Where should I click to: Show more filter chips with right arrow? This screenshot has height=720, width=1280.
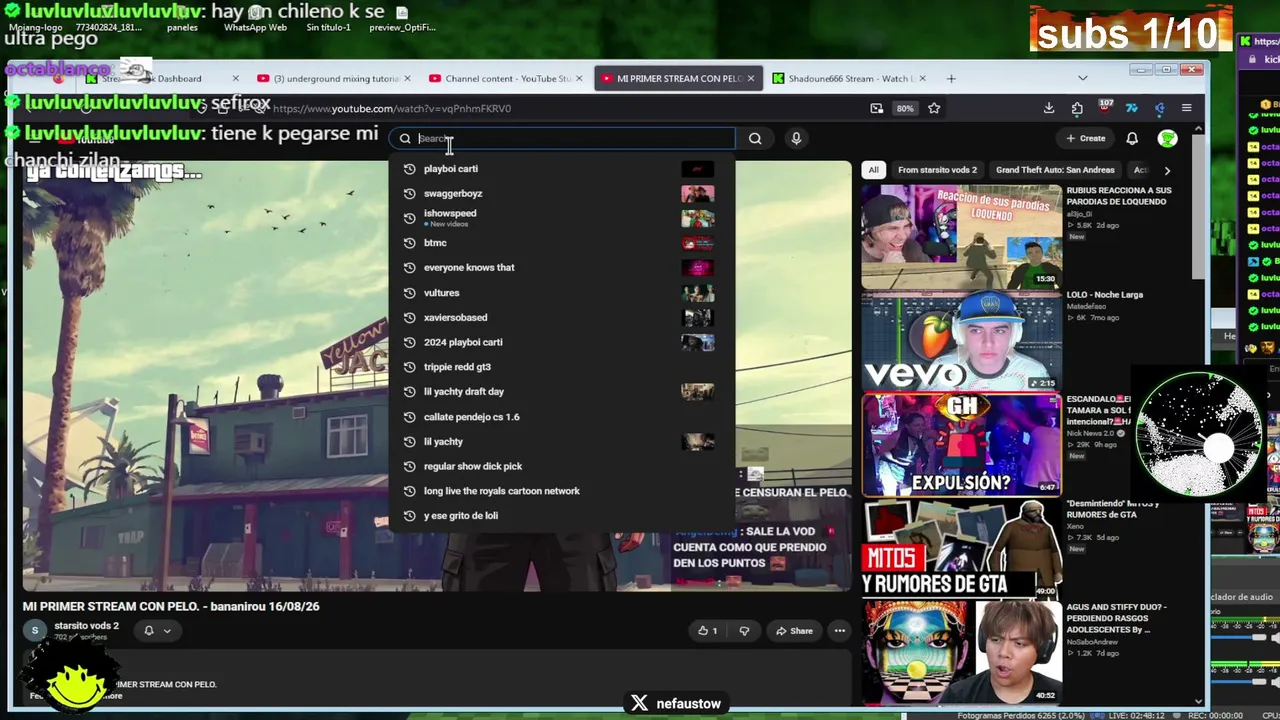coord(1167,170)
